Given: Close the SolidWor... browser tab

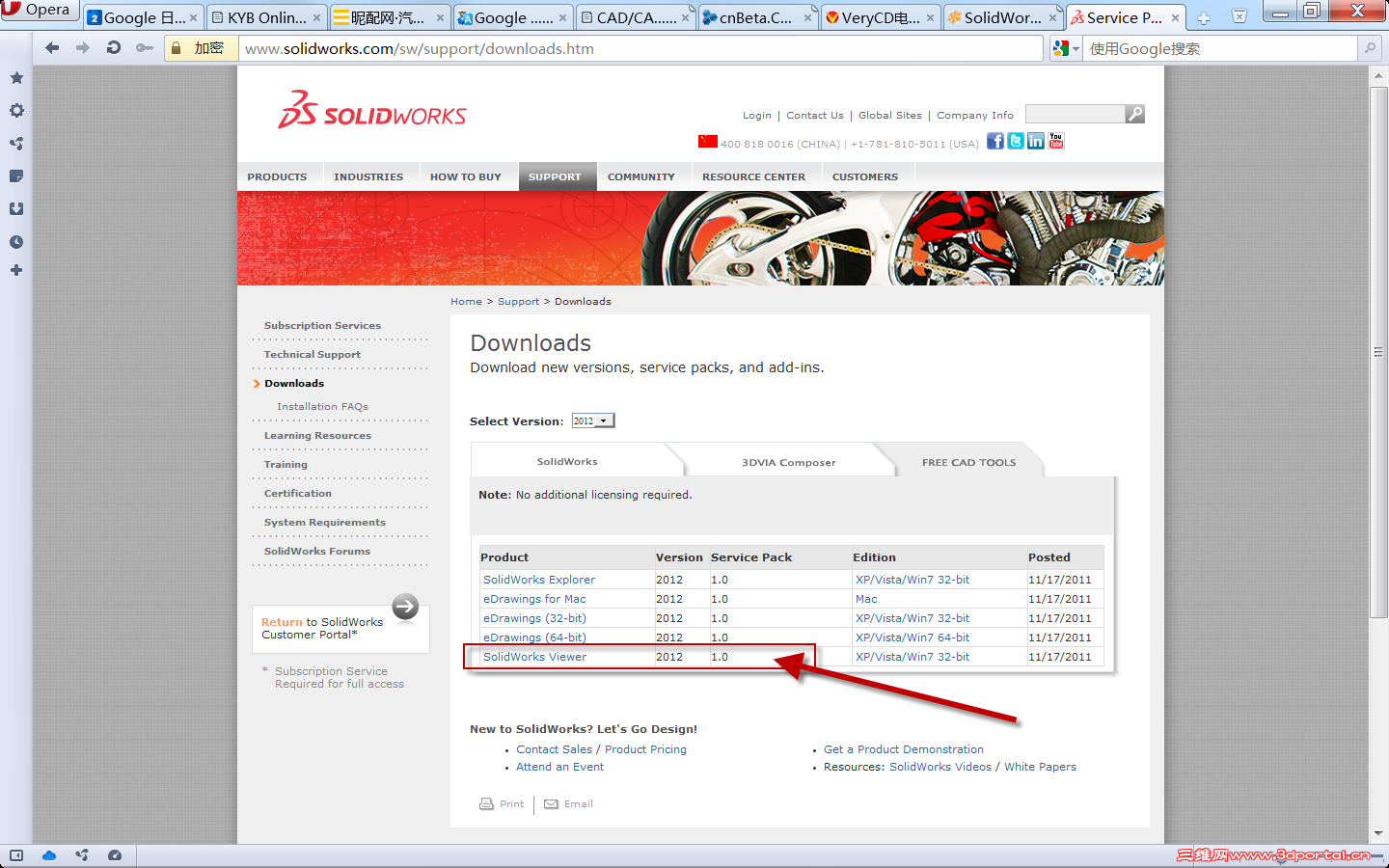Looking at the screenshot, I should click(x=1052, y=17).
